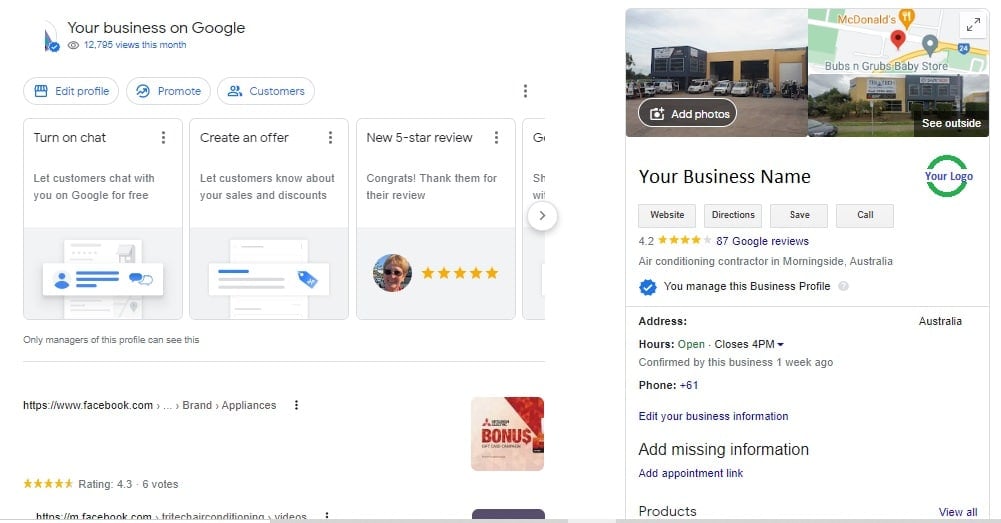Click the red location pin on map

pyautogui.click(x=898, y=40)
